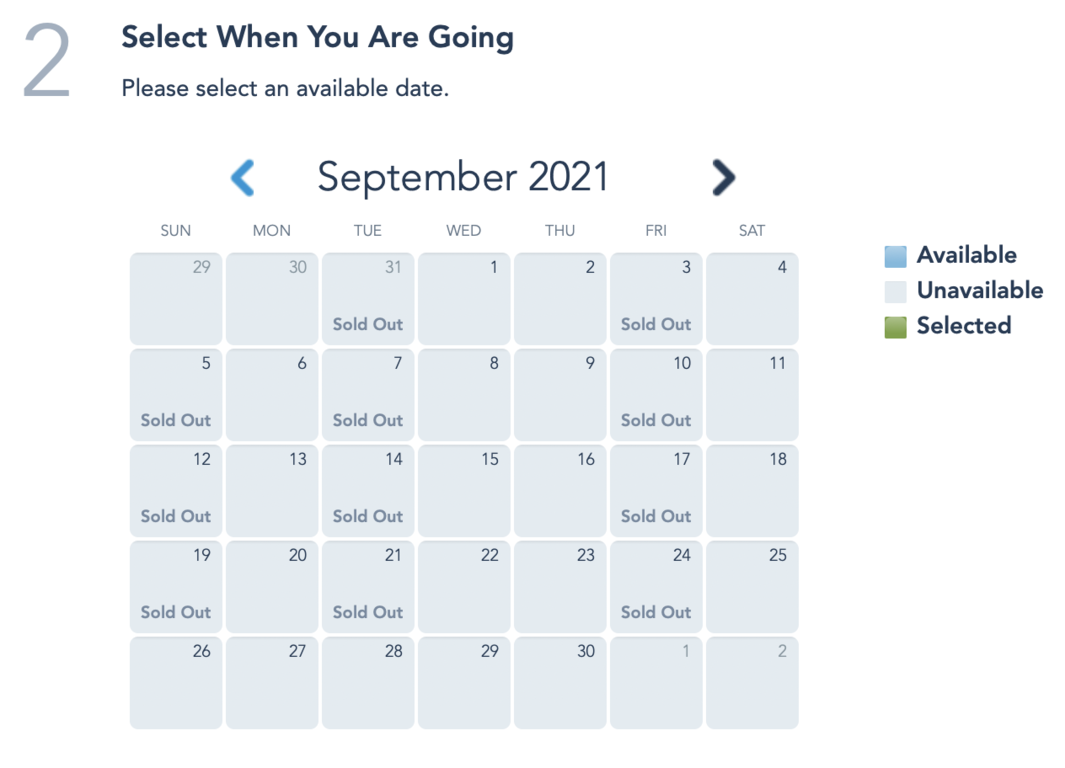This screenshot has width=1065, height=768.
Task: Pick September 23 date cell
Action: pyautogui.click(x=560, y=586)
